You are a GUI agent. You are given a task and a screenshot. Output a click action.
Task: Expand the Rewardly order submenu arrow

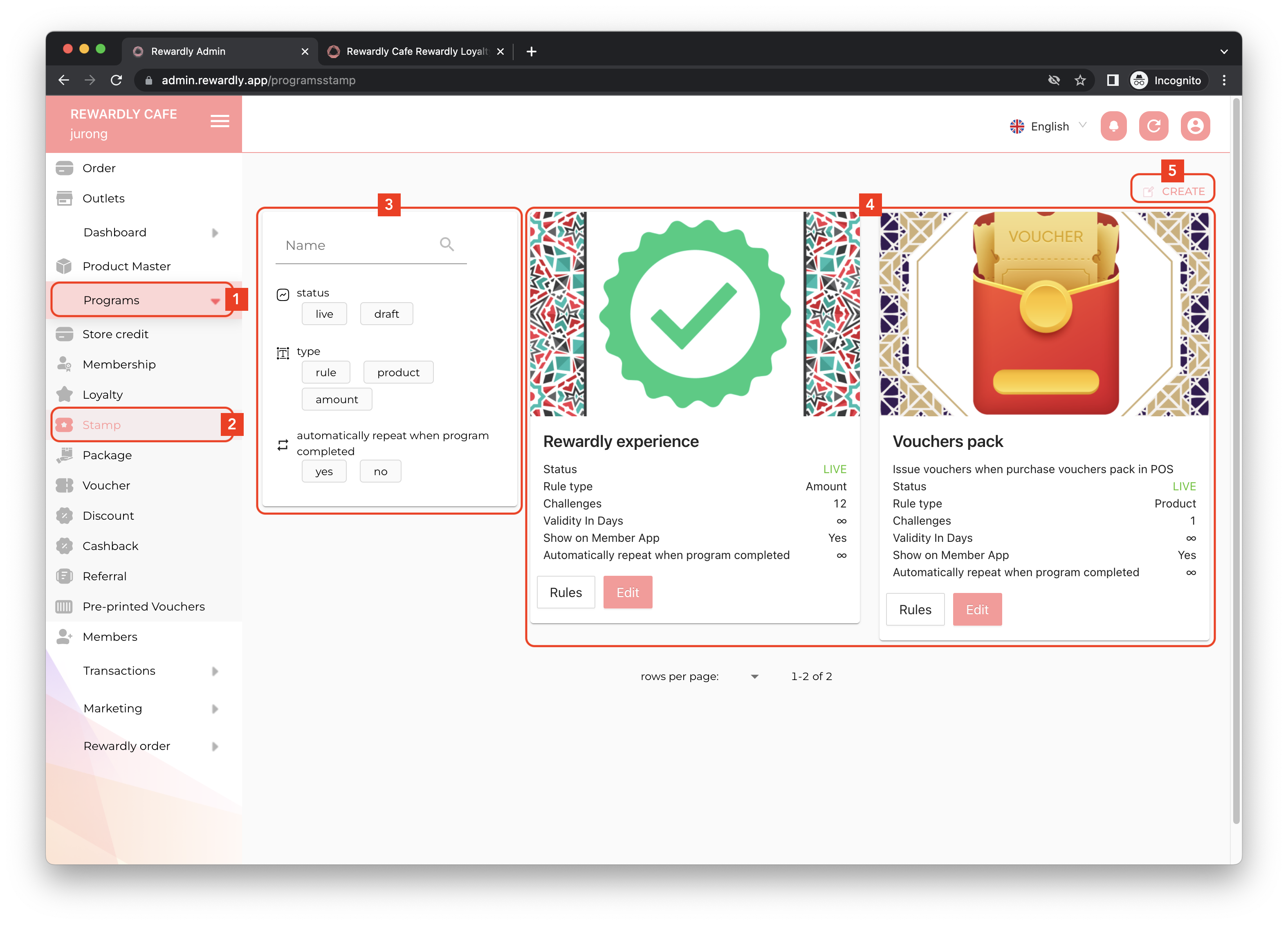(x=215, y=746)
